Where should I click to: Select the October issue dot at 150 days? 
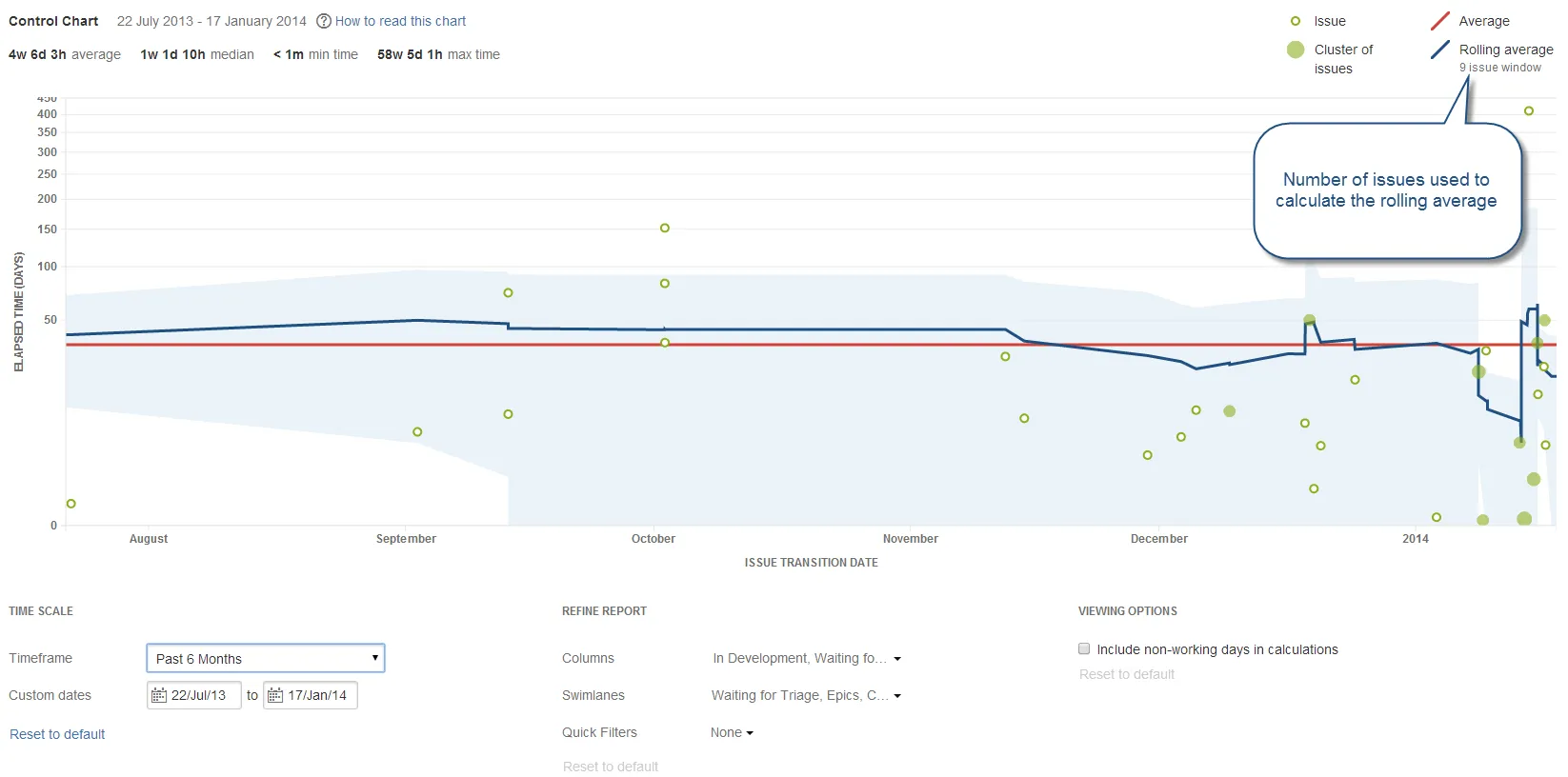point(665,229)
